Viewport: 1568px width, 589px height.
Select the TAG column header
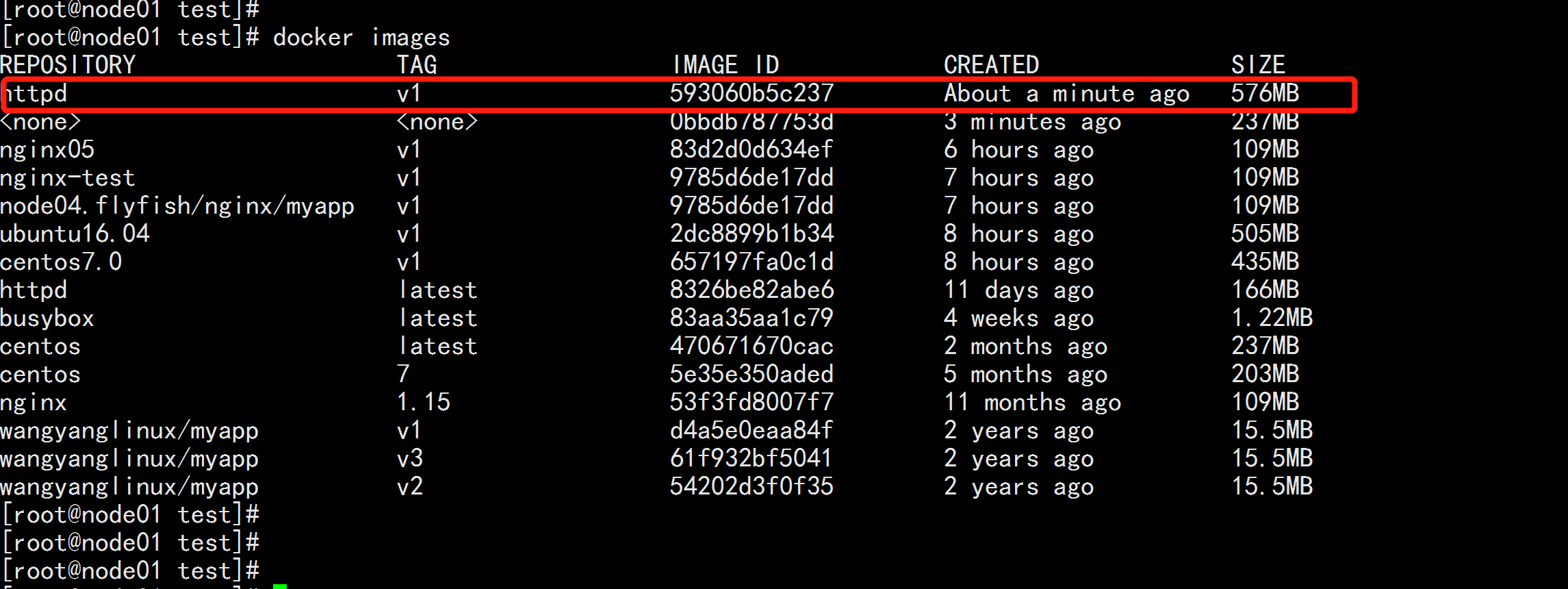(417, 65)
